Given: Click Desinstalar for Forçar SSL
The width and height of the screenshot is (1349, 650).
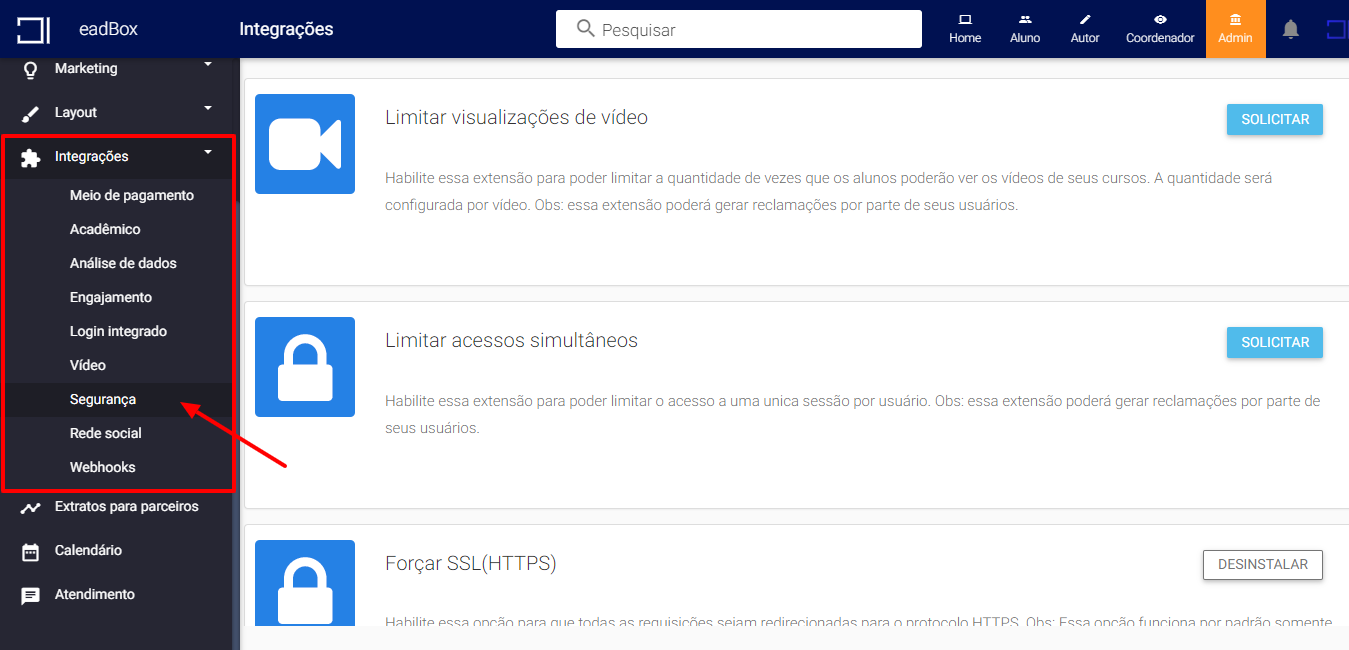Looking at the screenshot, I should point(1263,564).
